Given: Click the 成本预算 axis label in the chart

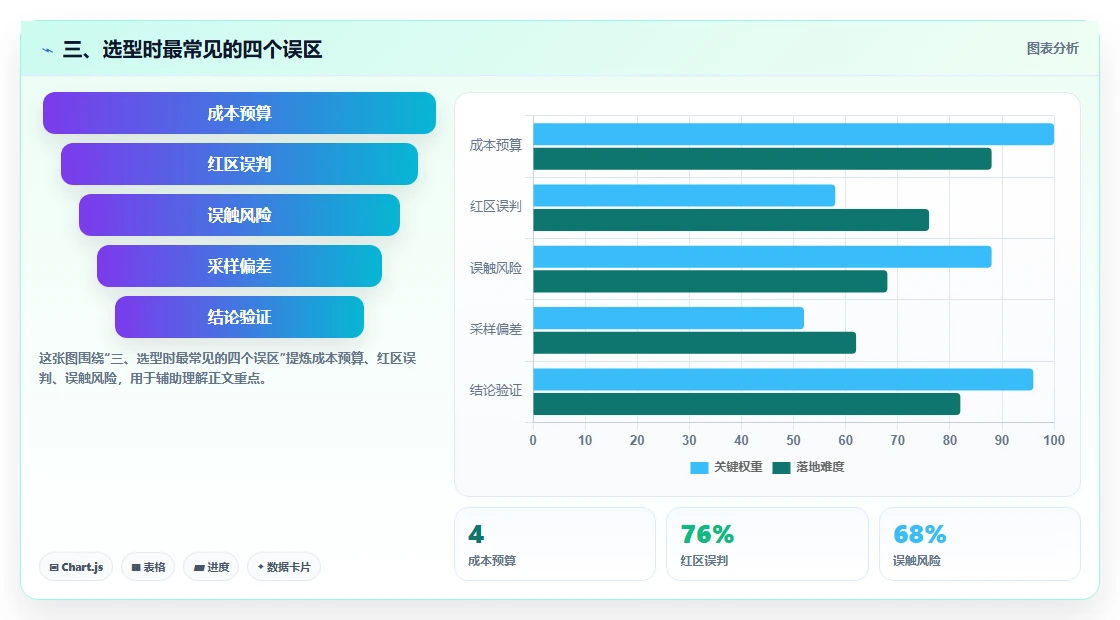Looking at the screenshot, I should 496,146.
